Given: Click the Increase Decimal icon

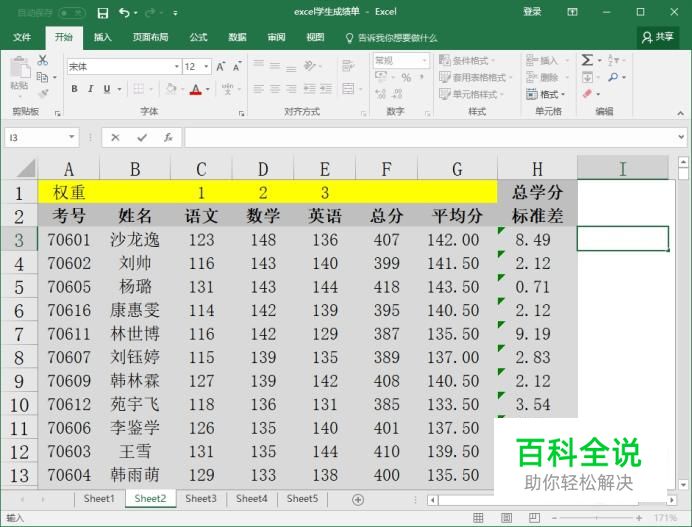Looking at the screenshot, I should [380, 94].
